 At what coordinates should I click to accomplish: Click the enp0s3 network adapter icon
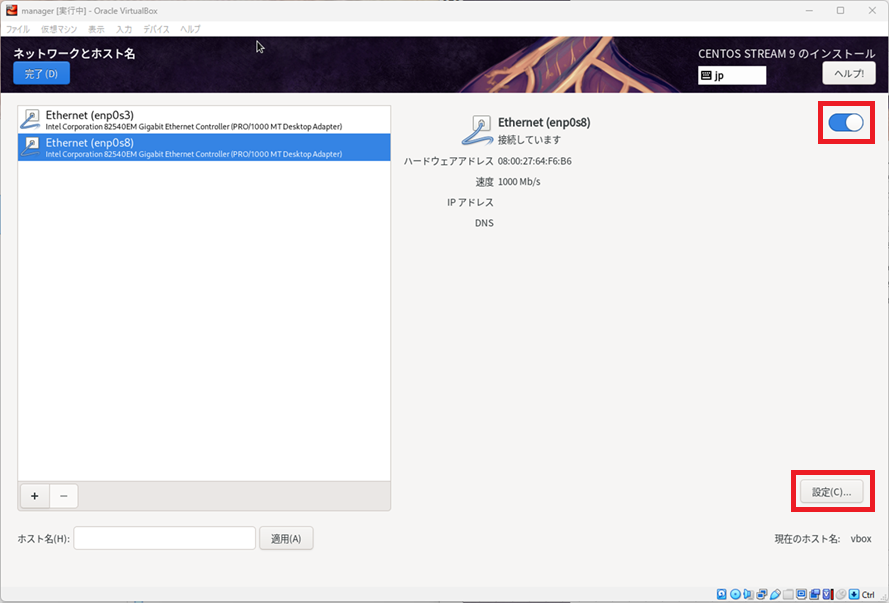coord(30,120)
